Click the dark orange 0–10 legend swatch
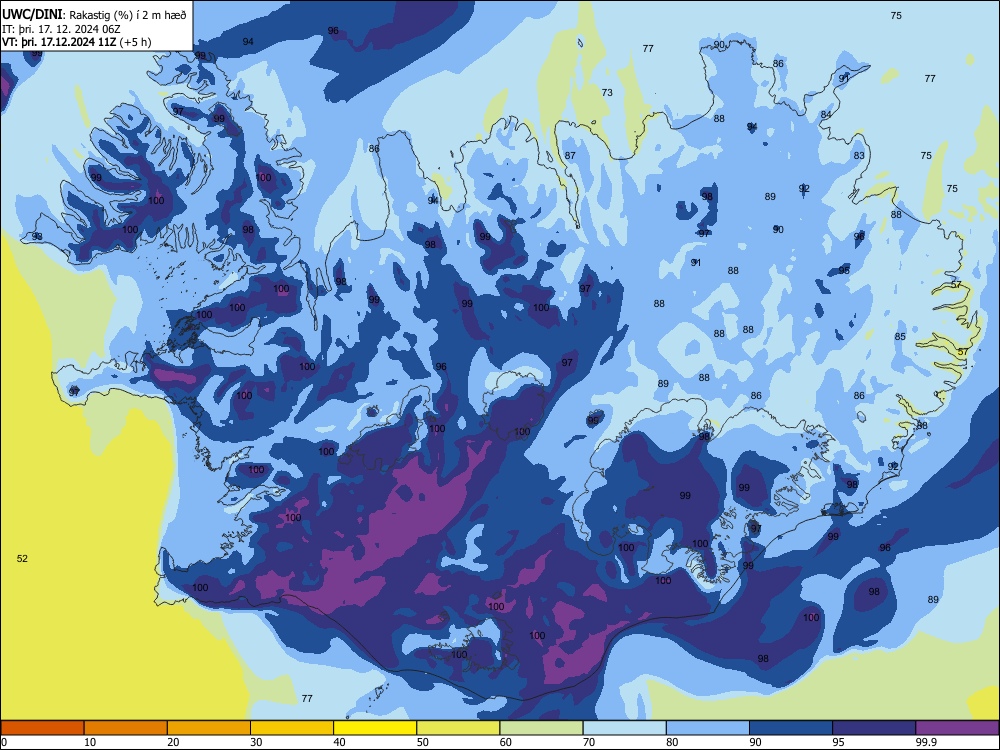 (42, 728)
